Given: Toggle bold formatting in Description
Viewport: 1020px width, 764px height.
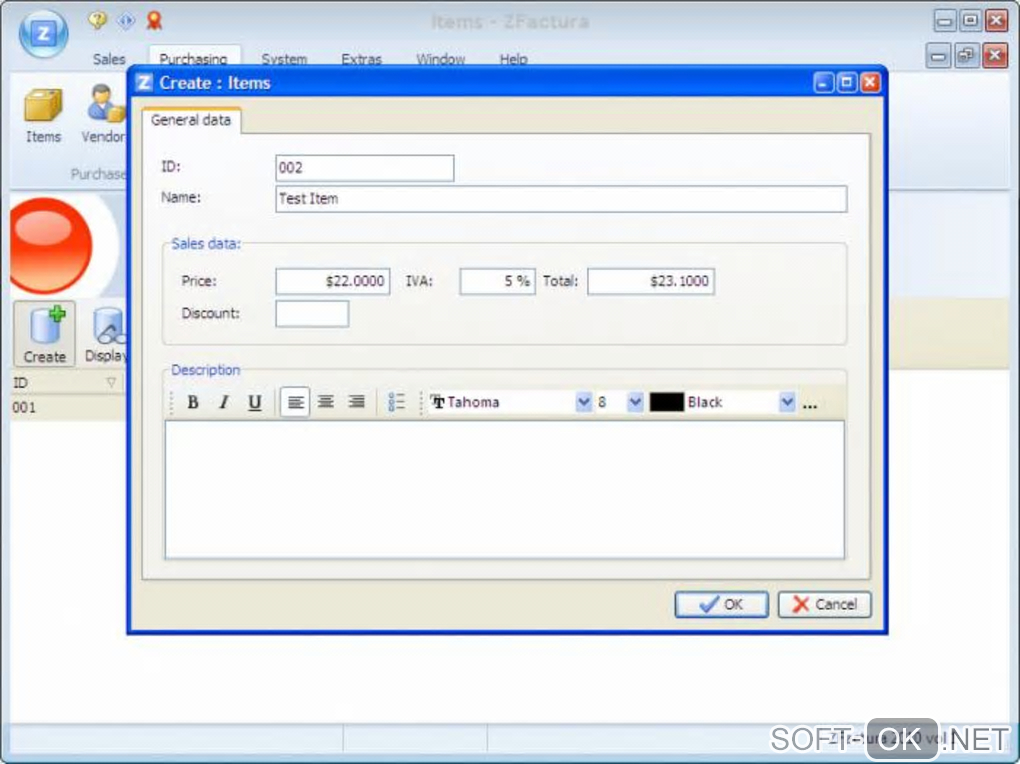Looking at the screenshot, I should coord(193,402).
